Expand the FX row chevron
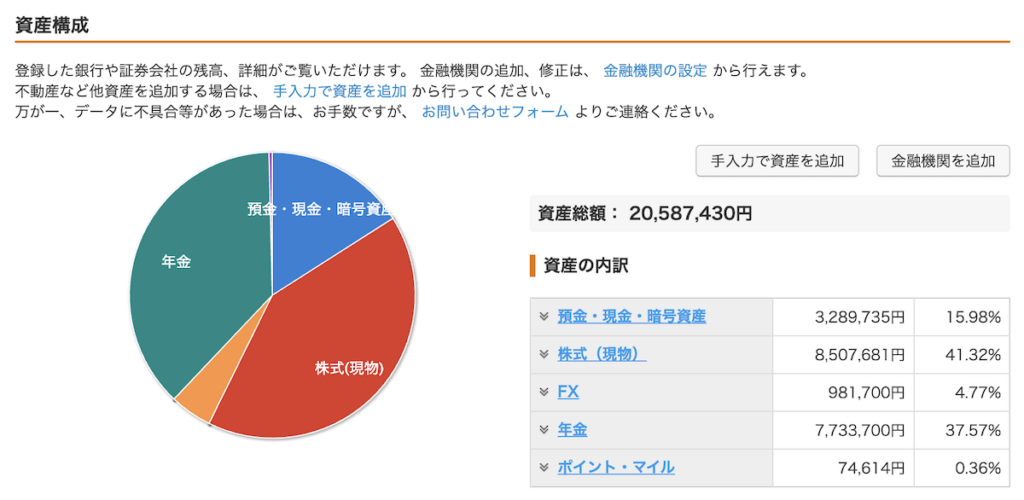Screen dimensions: 1024x500 (544, 392)
